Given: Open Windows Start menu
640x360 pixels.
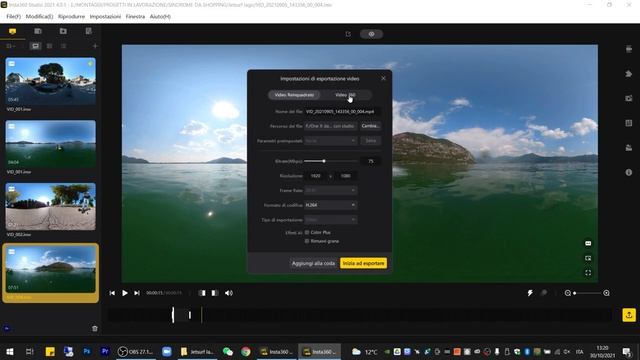Looking at the screenshot, I should click(9, 351).
